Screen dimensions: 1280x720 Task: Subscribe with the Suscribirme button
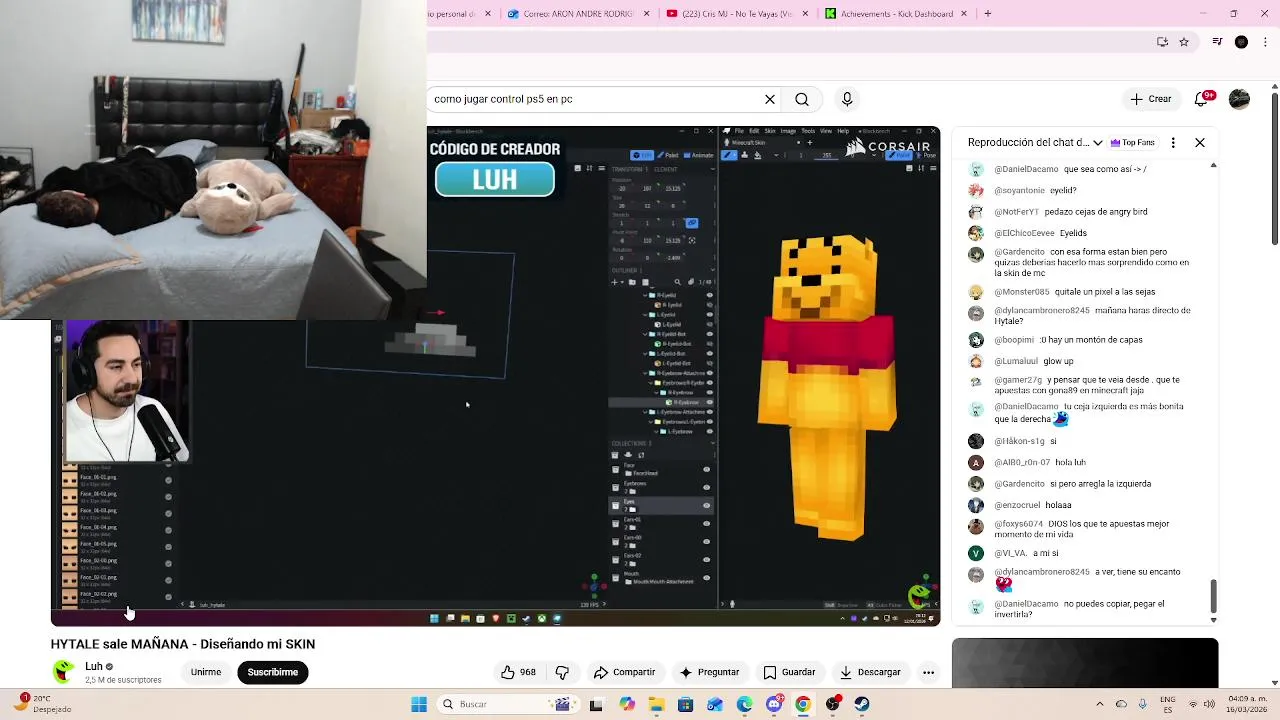(273, 672)
